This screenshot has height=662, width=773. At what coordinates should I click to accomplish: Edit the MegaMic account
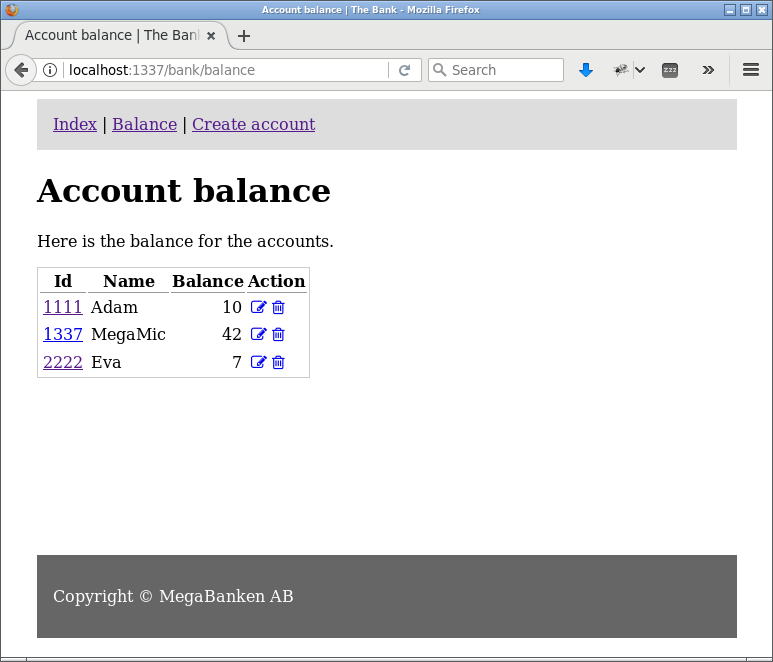tap(258, 334)
